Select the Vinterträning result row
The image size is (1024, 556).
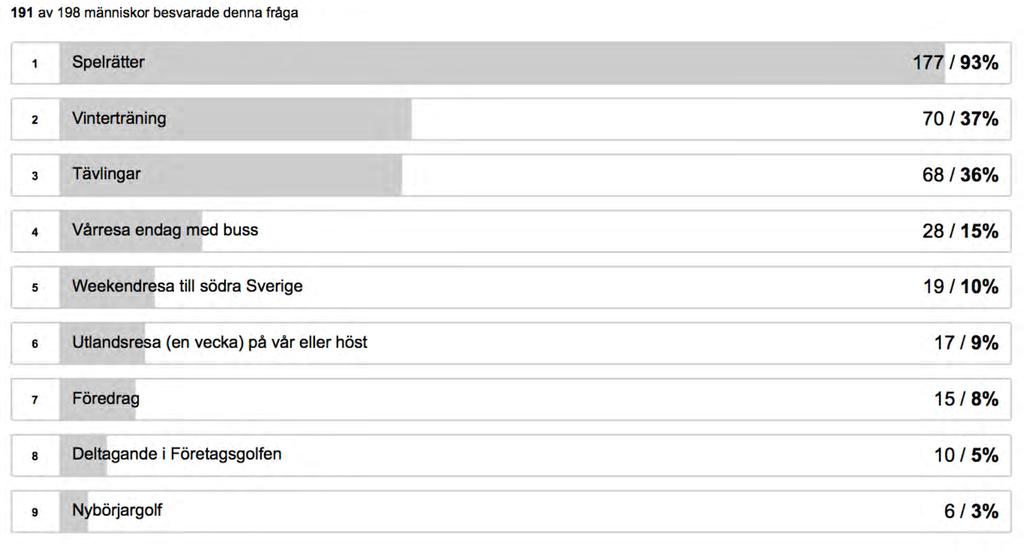(x=511, y=119)
